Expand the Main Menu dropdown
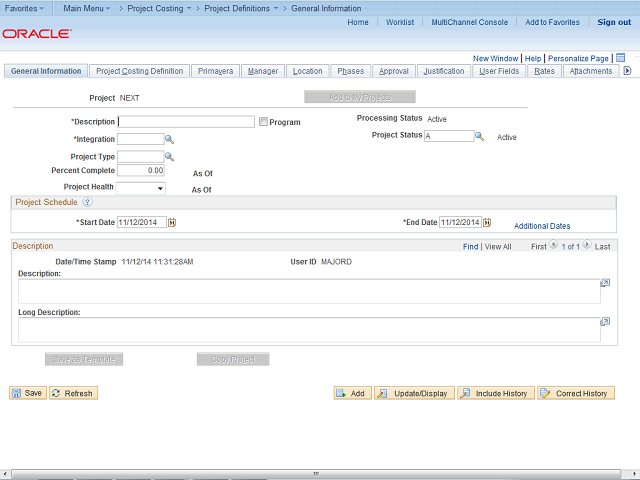The image size is (640, 480). coord(86,8)
